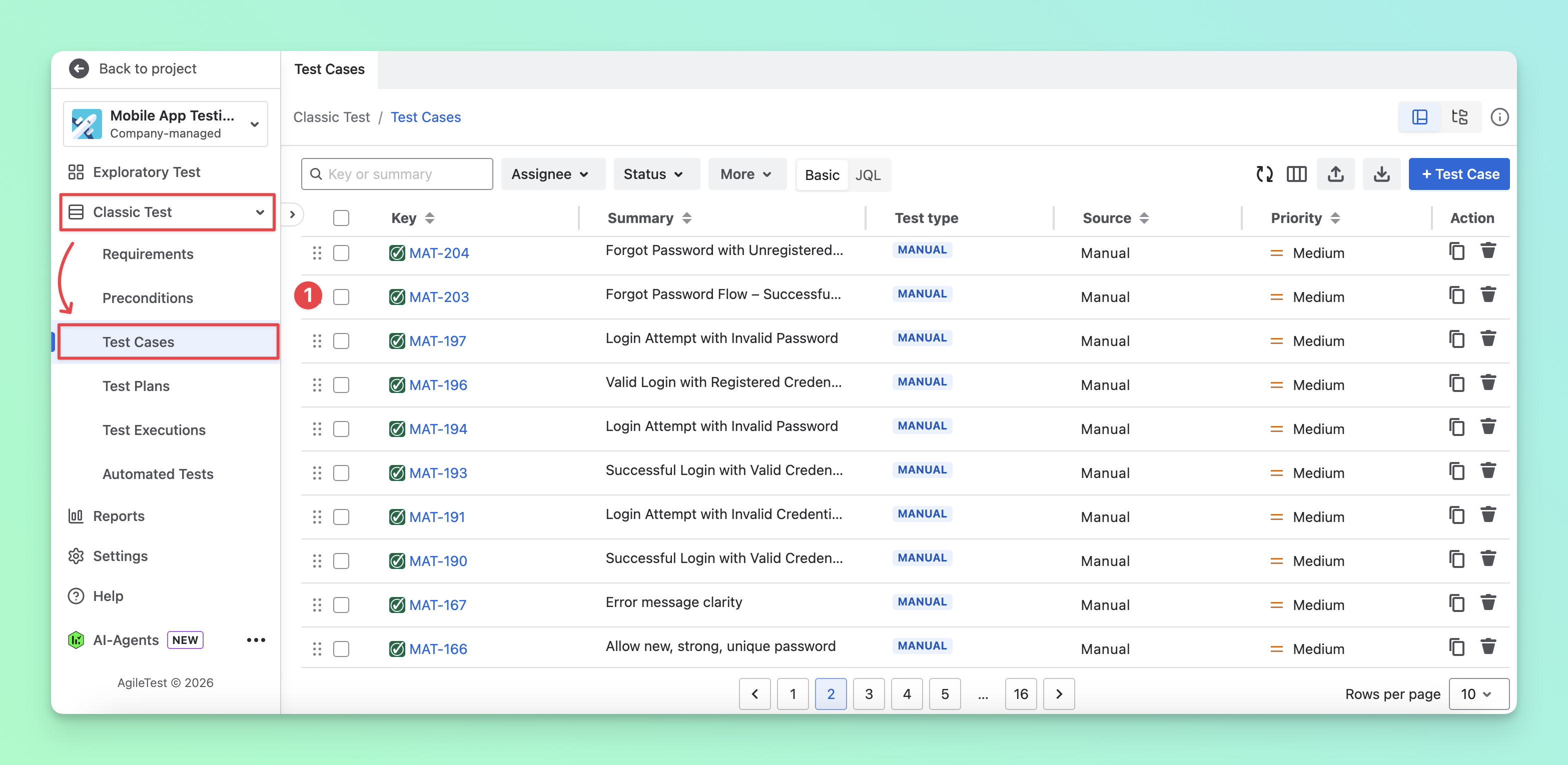Click the Priority column sort icon
The width and height of the screenshot is (1568, 765).
coord(1335,217)
